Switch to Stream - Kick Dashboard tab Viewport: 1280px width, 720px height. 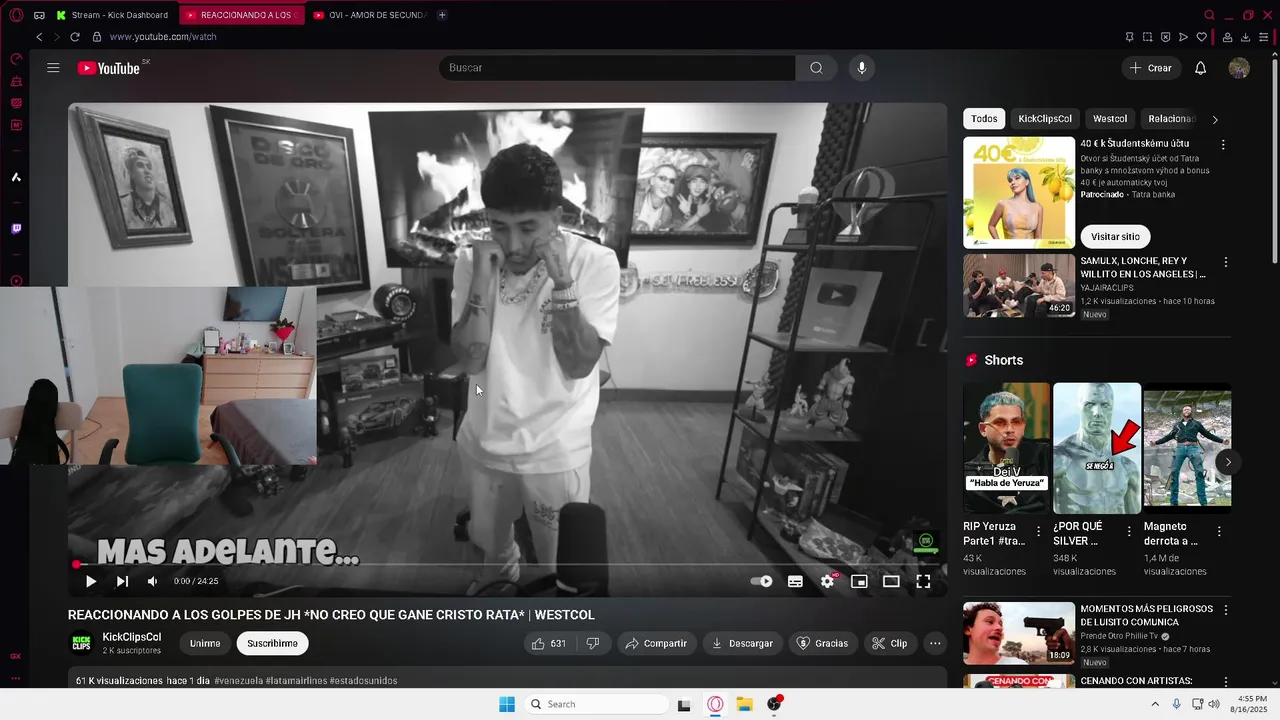(x=112, y=15)
